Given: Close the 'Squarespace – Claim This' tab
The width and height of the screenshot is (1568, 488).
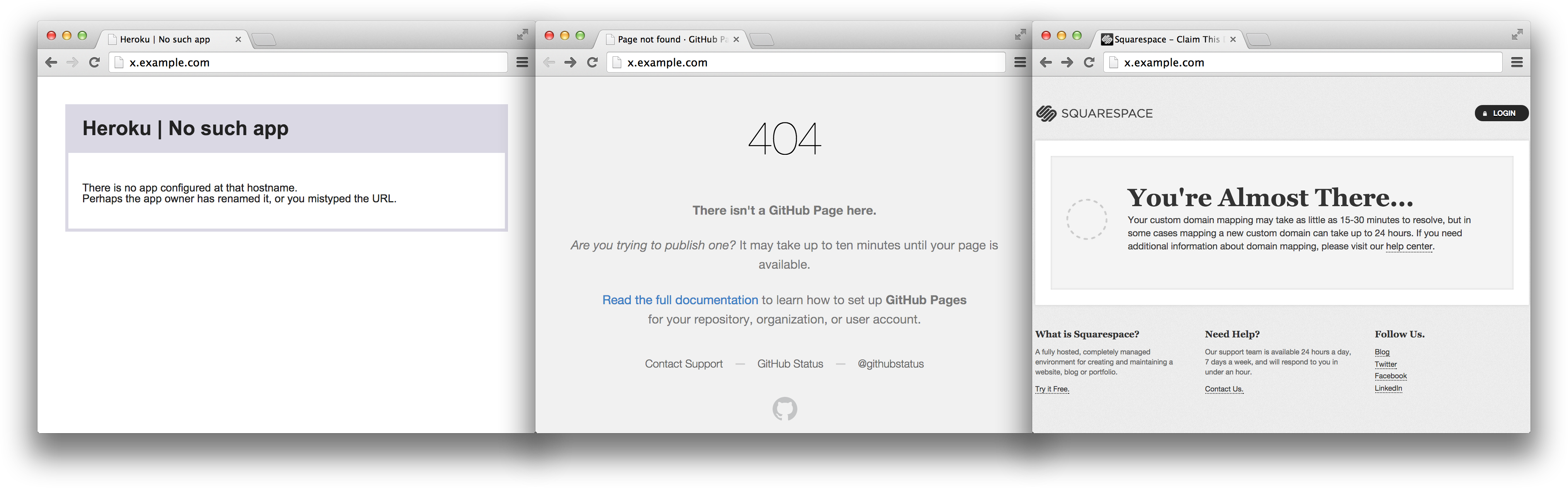Looking at the screenshot, I should [1233, 39].
